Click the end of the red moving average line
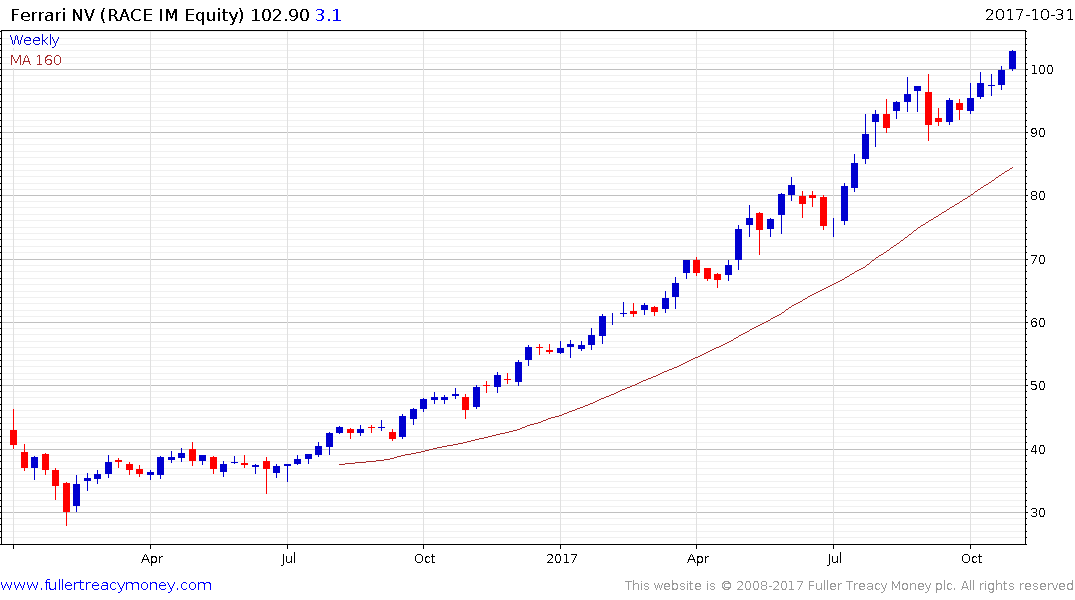1075x600 pixels. point(1013,167)
